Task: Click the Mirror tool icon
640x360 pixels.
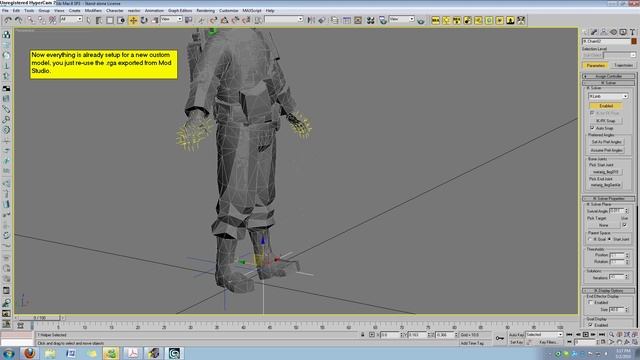Action: (x=311, y=20)
